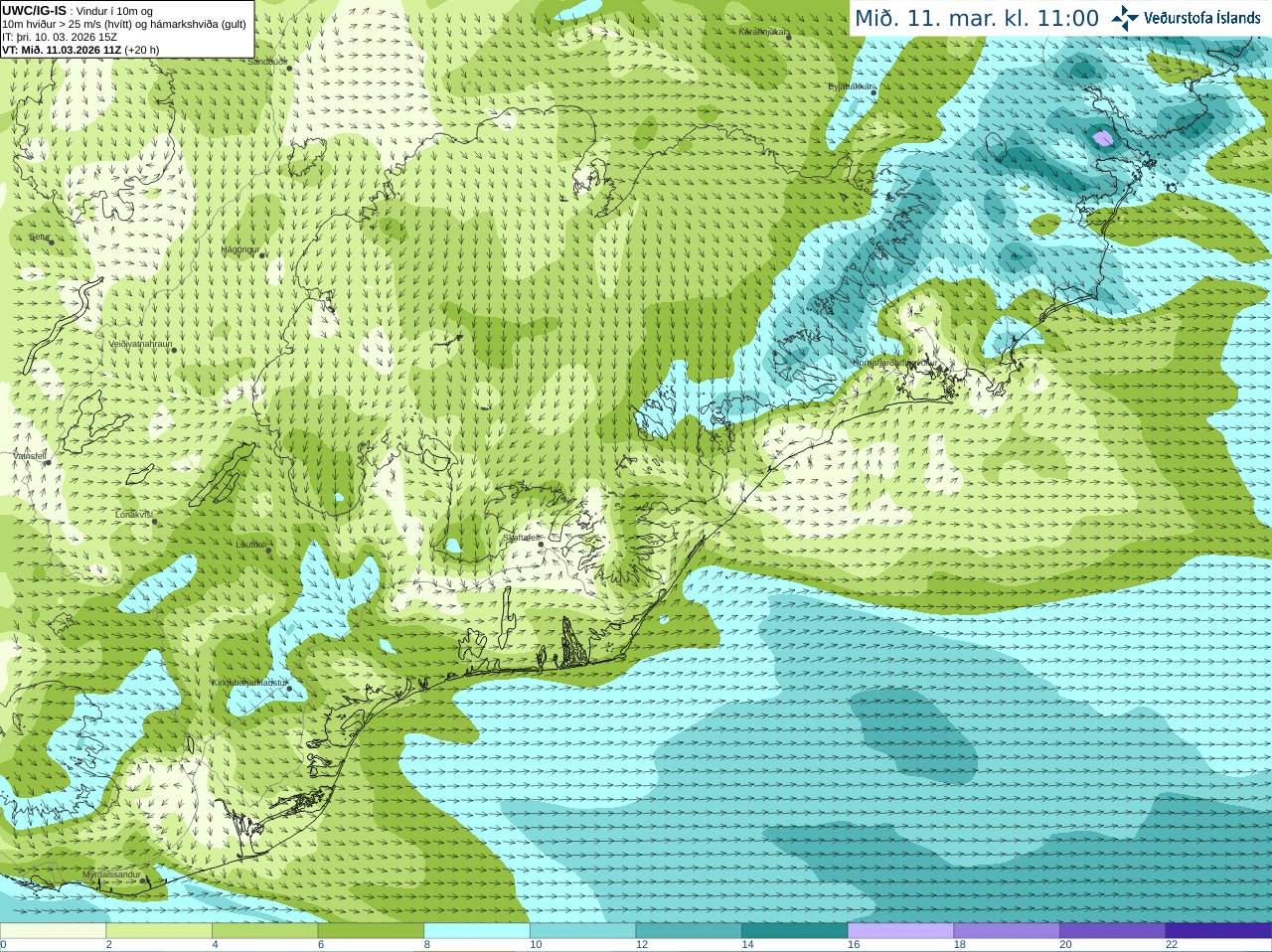The image size is (1272, 952).
Task: Pick the palest 0–2 m/s legend swatch
Action: [53, 931]
